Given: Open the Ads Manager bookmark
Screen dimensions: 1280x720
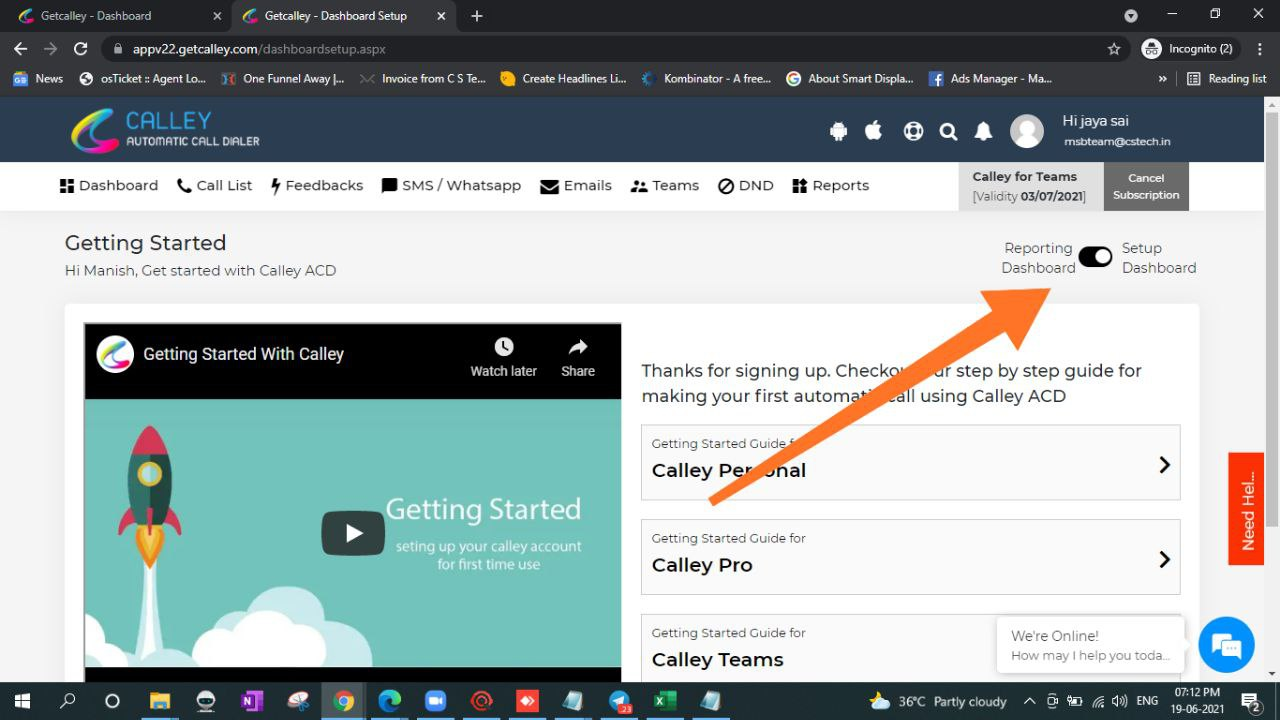Looking at the screenshot, I should pos(990,78).
